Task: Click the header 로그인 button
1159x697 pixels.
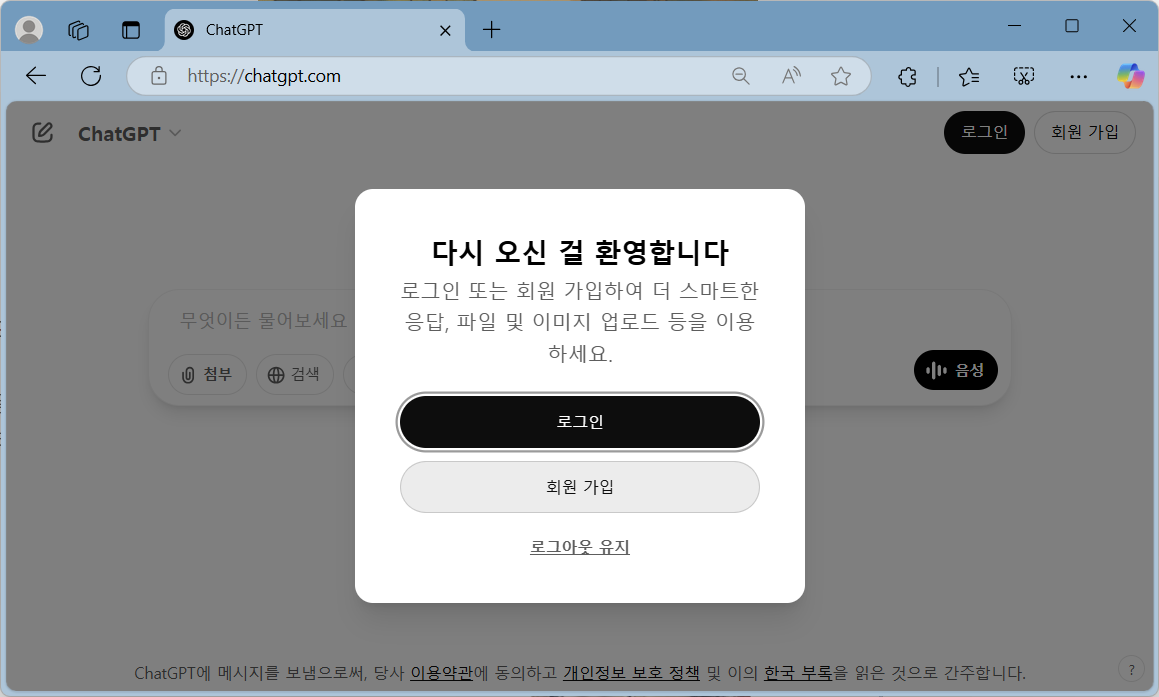Action: click(984, 132)
